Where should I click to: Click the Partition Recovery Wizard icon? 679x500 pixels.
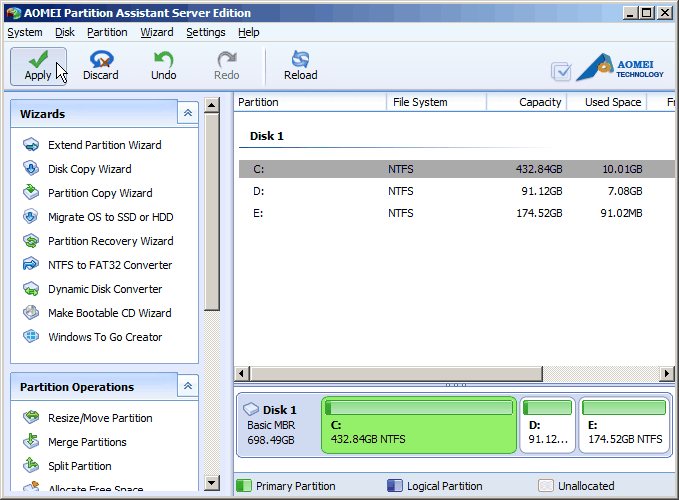coord(31,241)
